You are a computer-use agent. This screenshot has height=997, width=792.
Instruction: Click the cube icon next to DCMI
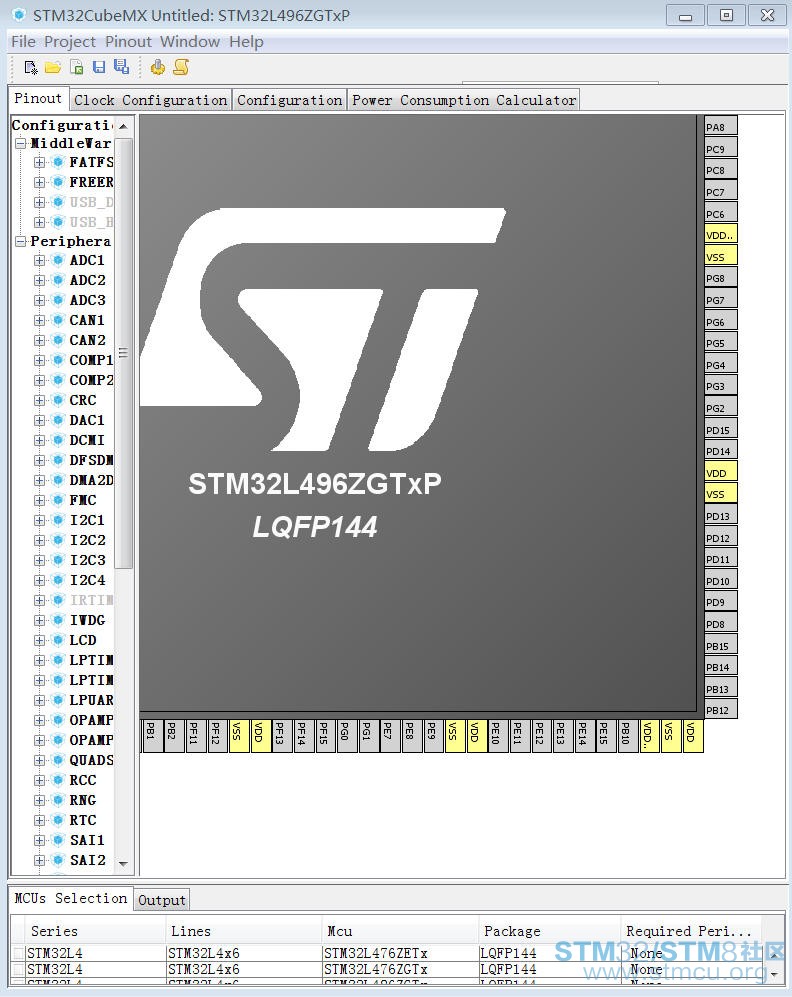point(58,440)
